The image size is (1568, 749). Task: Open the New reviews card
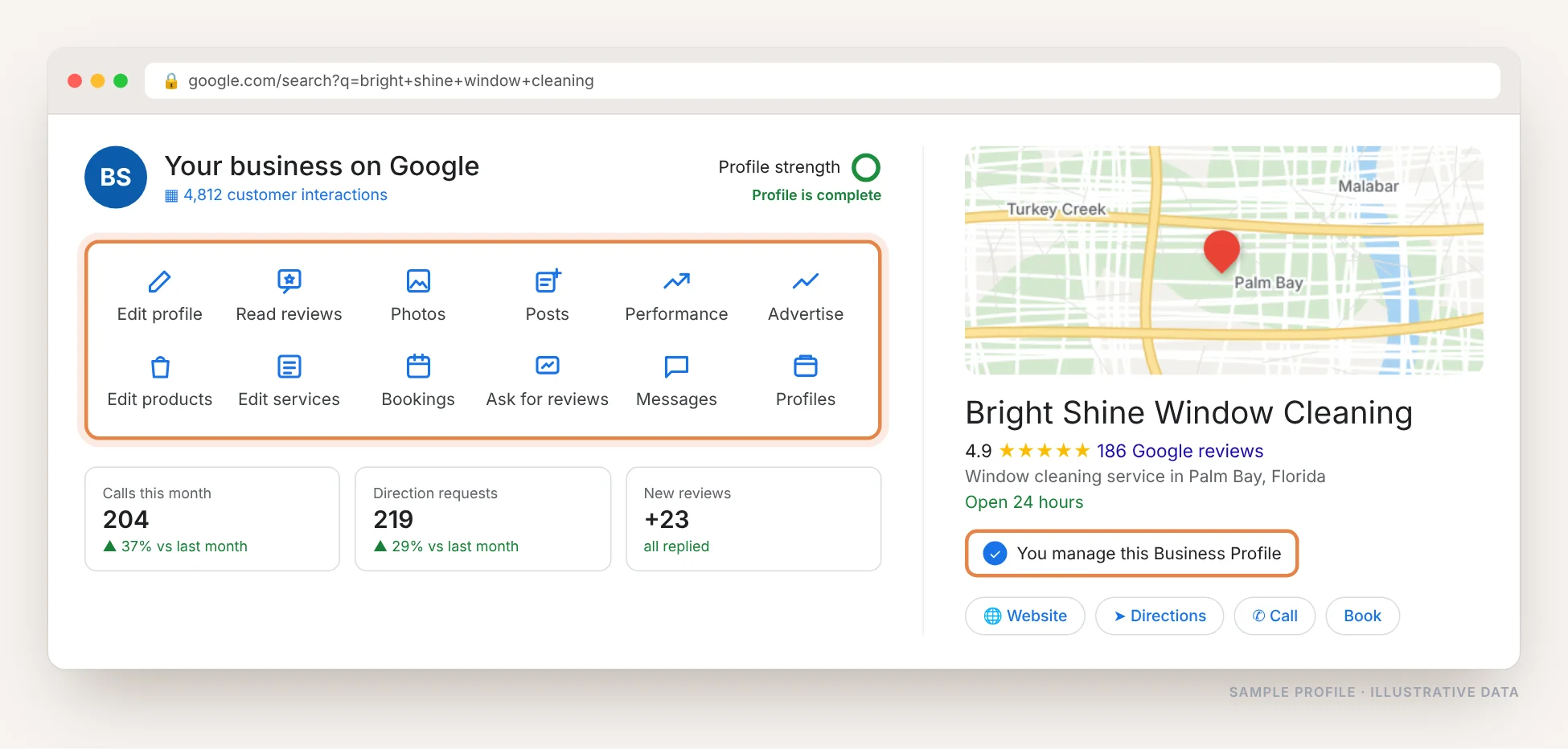click(x=753, y=519)
